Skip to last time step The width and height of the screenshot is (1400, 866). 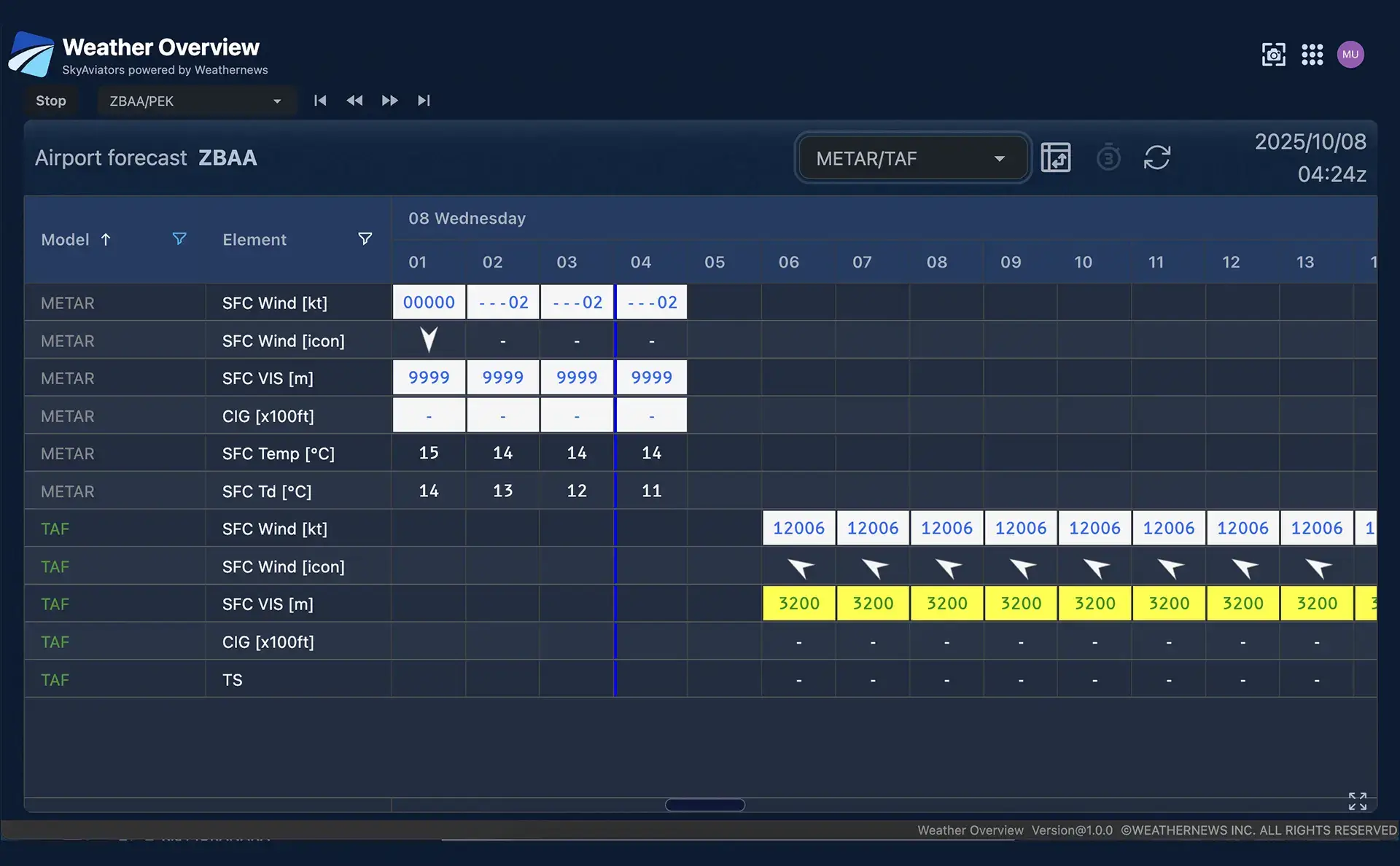click(x=424, y=101)
